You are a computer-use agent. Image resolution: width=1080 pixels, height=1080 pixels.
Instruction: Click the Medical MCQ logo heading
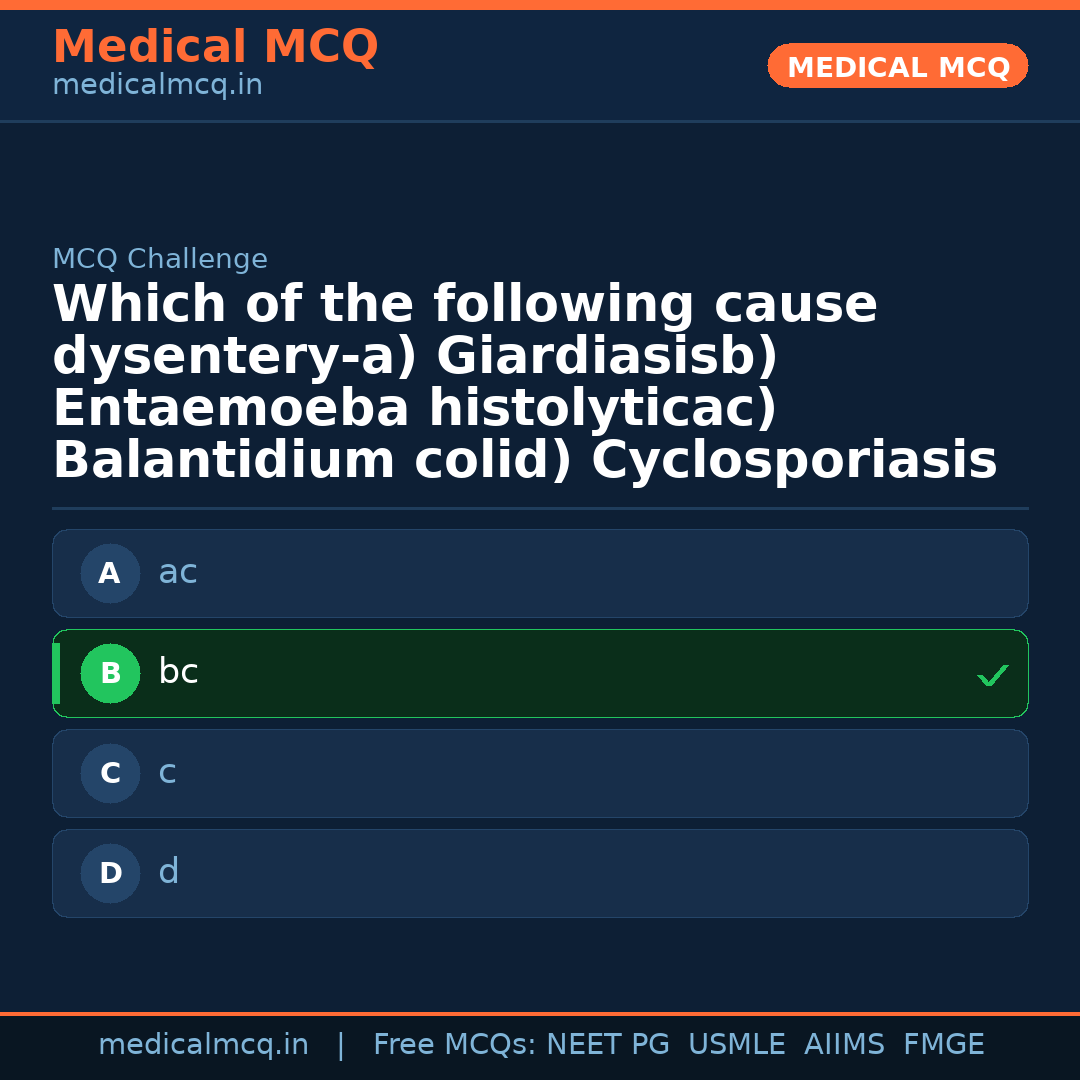(x=215, y=47)
